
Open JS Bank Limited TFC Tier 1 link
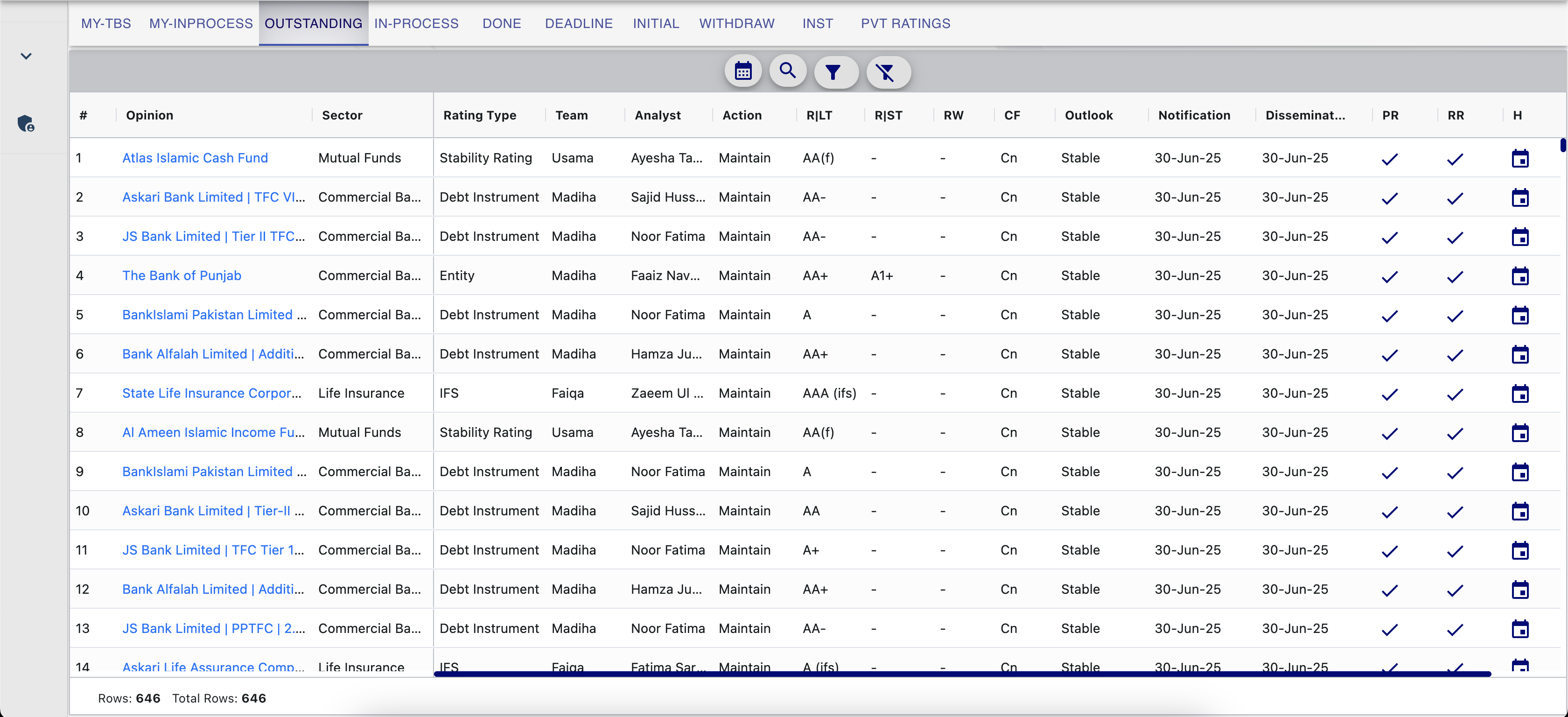(214, 549)
